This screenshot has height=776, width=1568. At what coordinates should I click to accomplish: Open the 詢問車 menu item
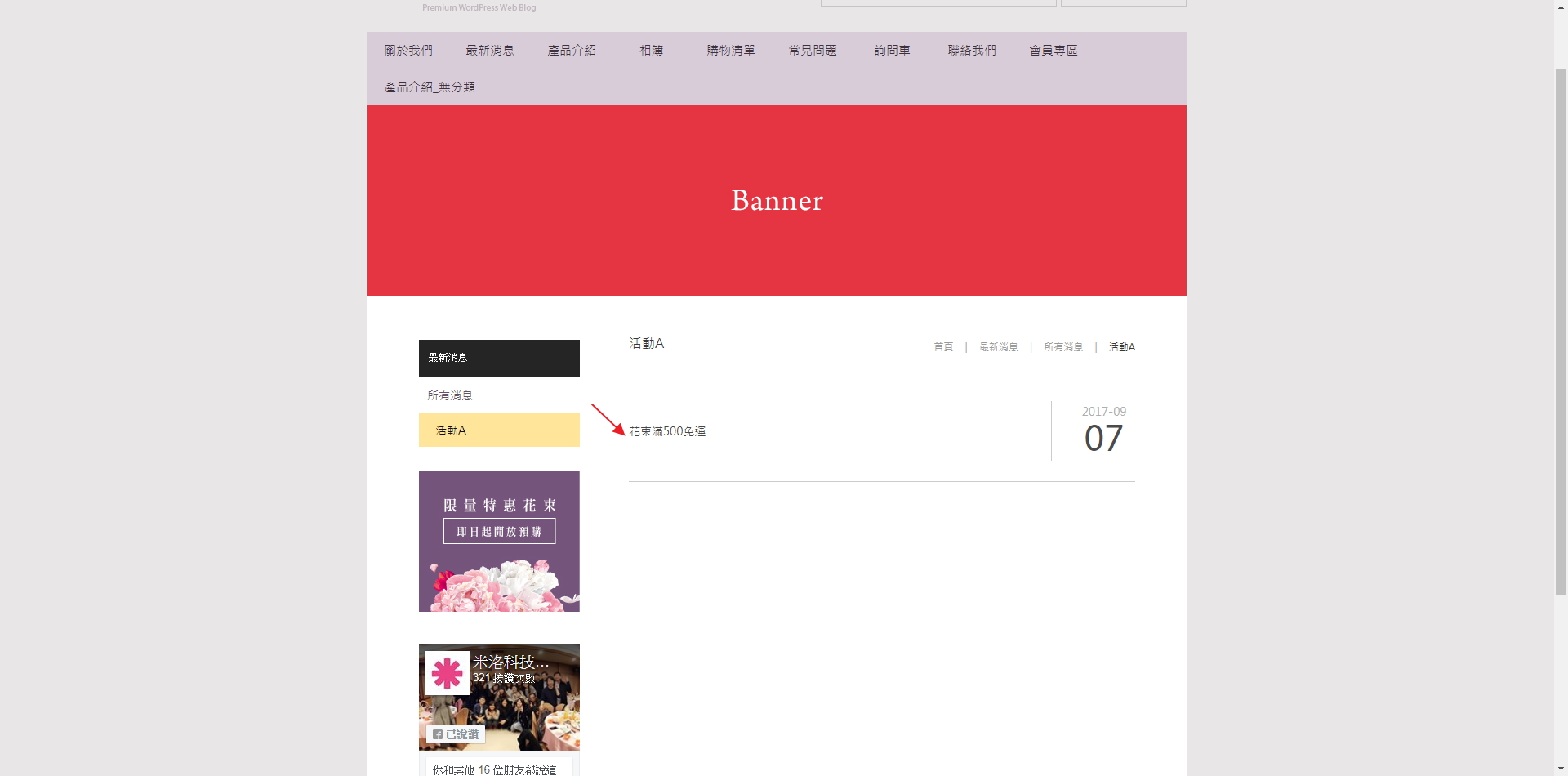[x=892, y=51]
